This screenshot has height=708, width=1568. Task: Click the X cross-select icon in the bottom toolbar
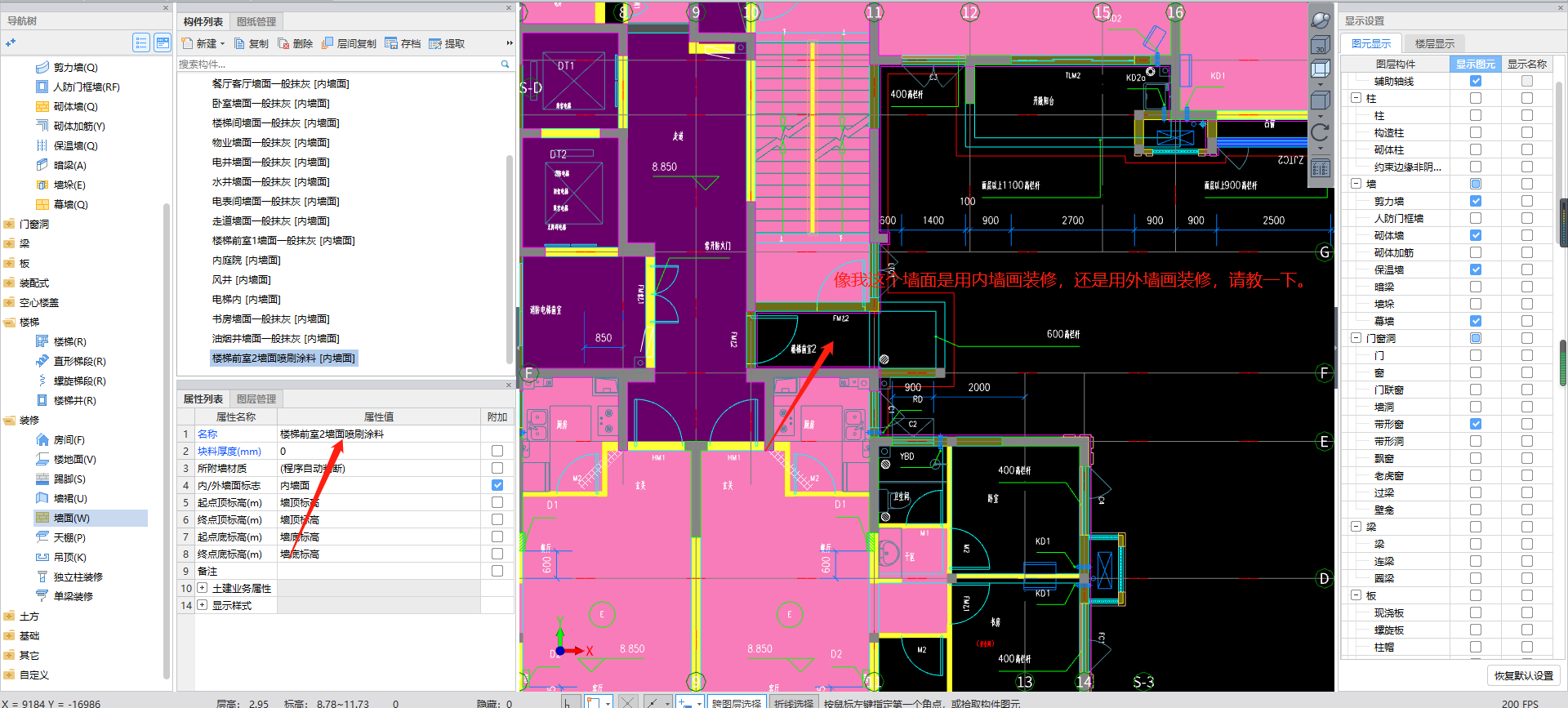(627, 701)
